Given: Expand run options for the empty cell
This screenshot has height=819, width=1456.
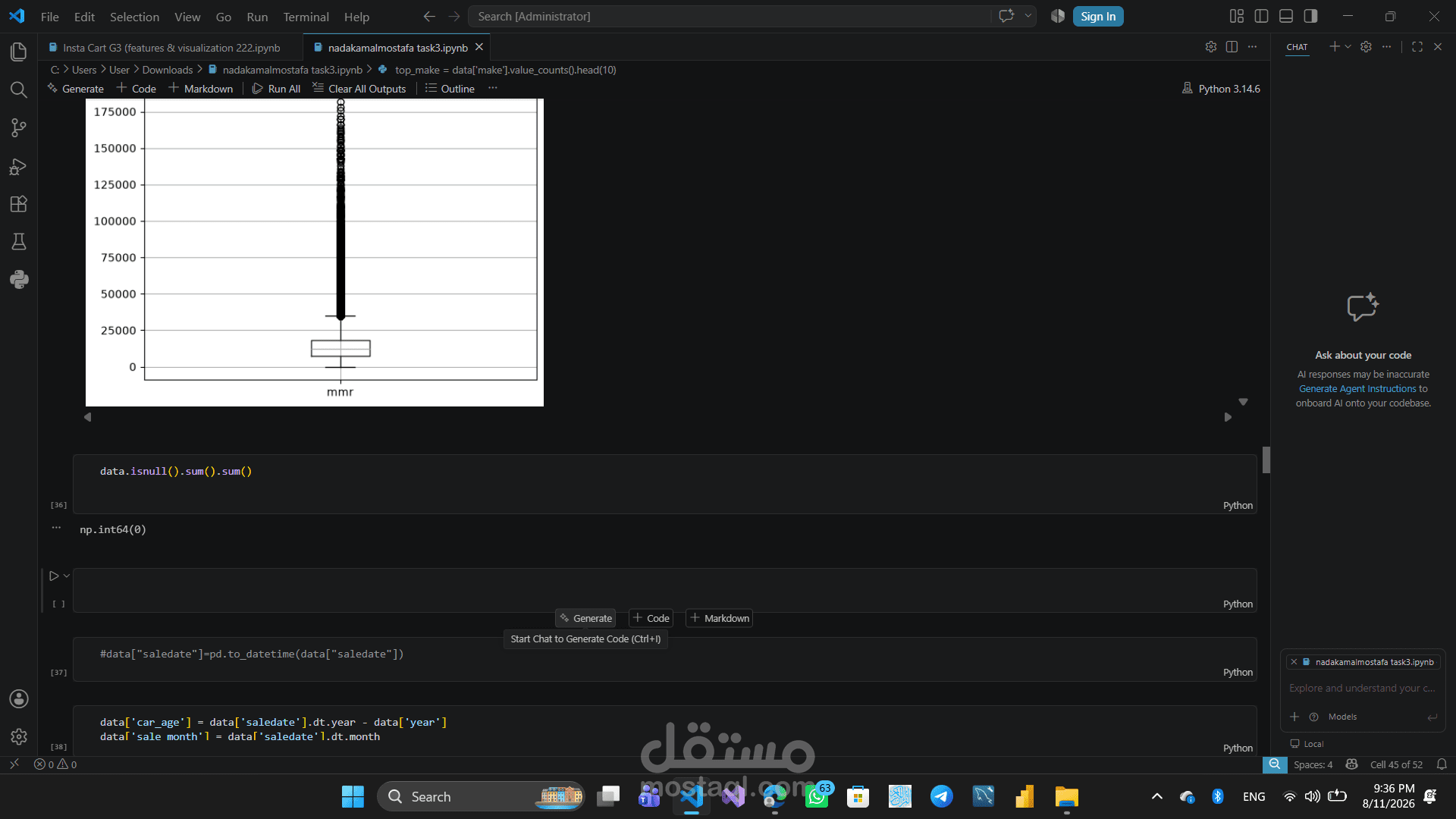Looking at the screenshot, I should click(x=67, y=576).
